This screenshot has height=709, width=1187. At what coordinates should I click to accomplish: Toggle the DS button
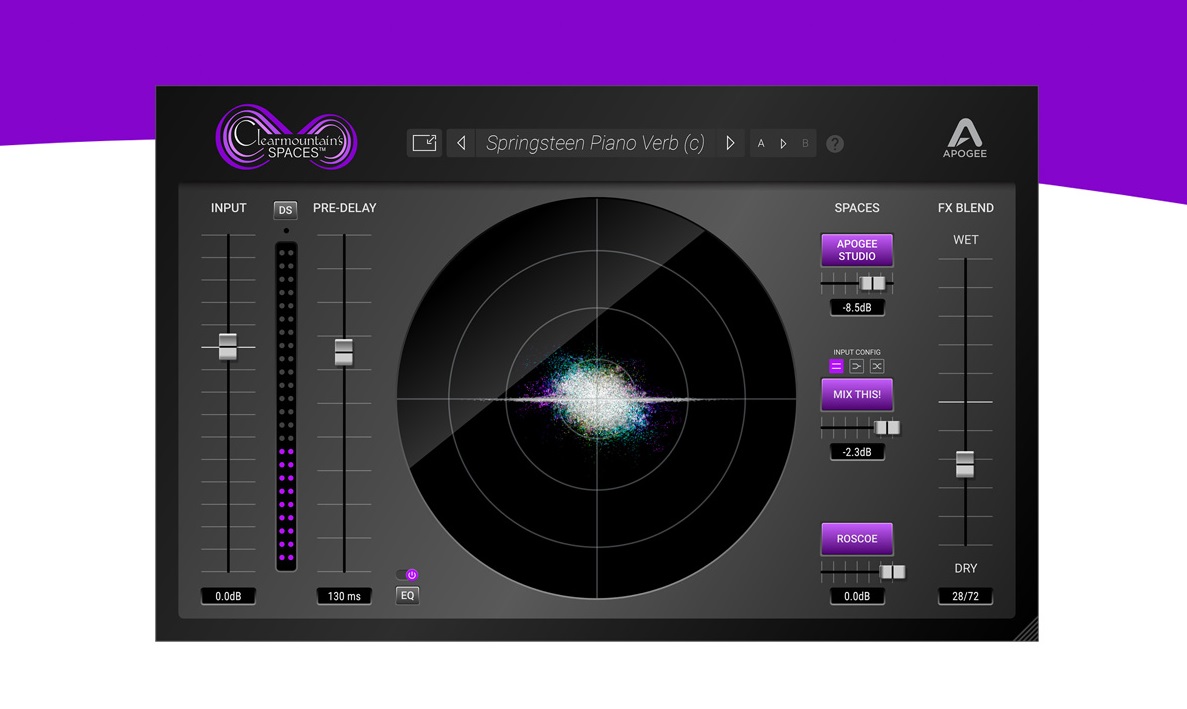tap(285, 210)
